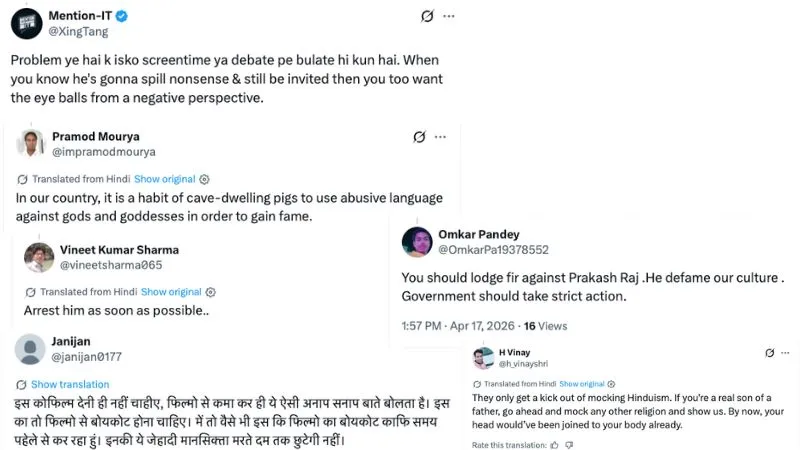Screen dimensions: 800x450
Task: Click the translate icon on Pramod Mourya's post
Action: [22, 179]
